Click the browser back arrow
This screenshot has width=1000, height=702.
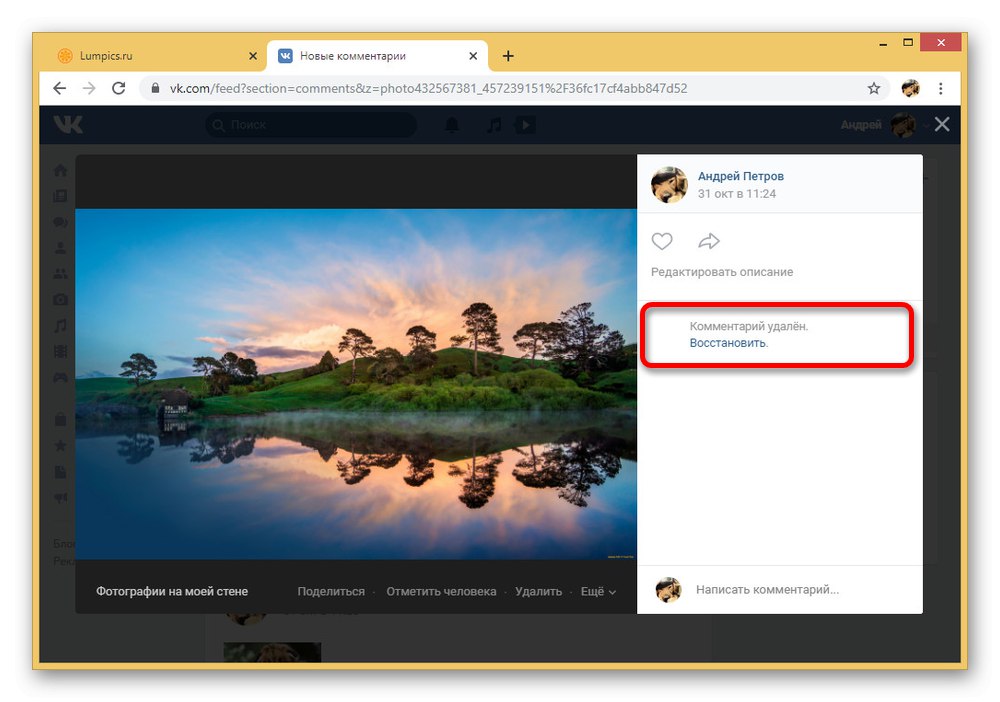tap(59, 88)
